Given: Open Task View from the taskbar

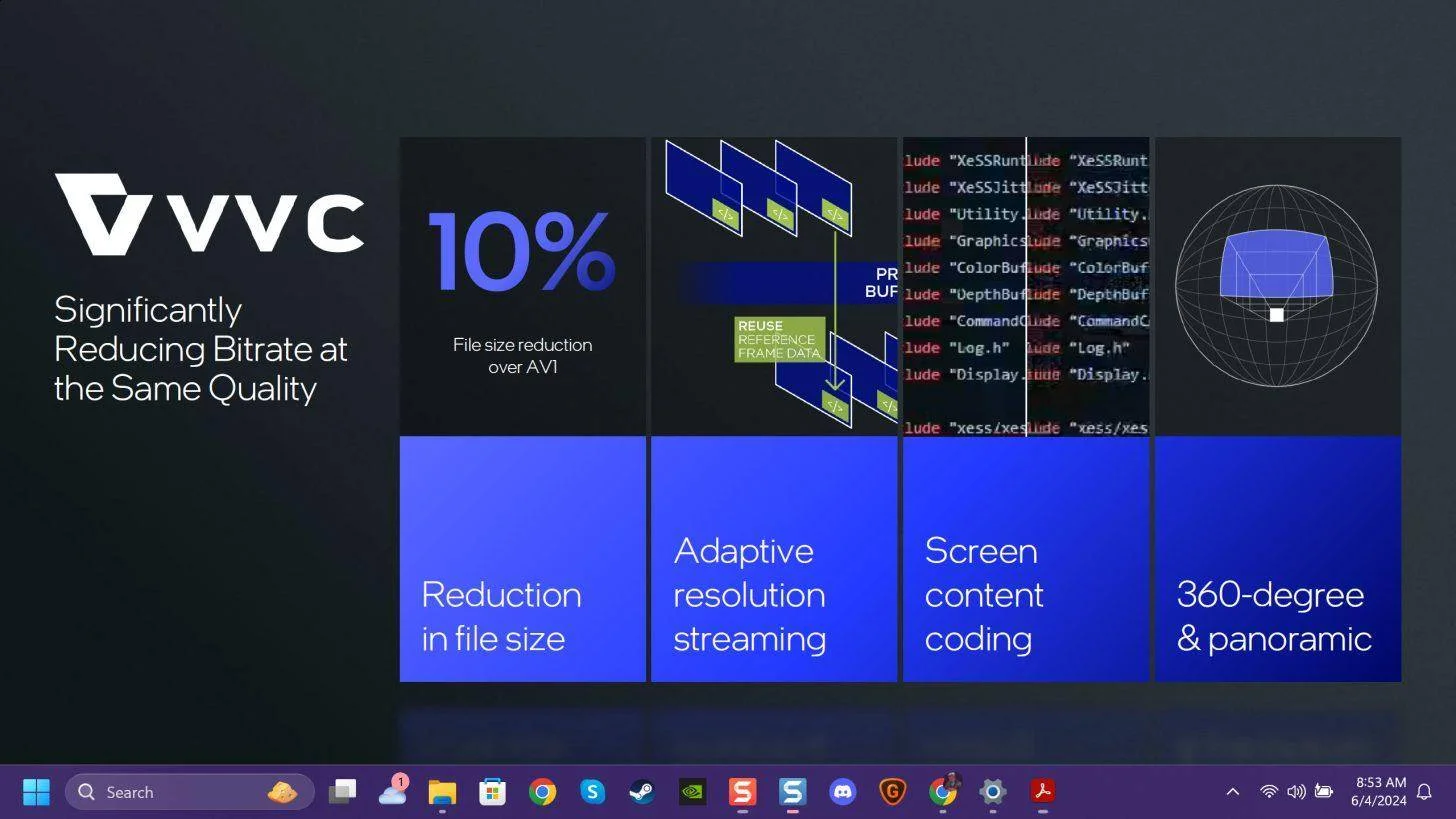Looking at the screenshot, I should coord(342,792).
